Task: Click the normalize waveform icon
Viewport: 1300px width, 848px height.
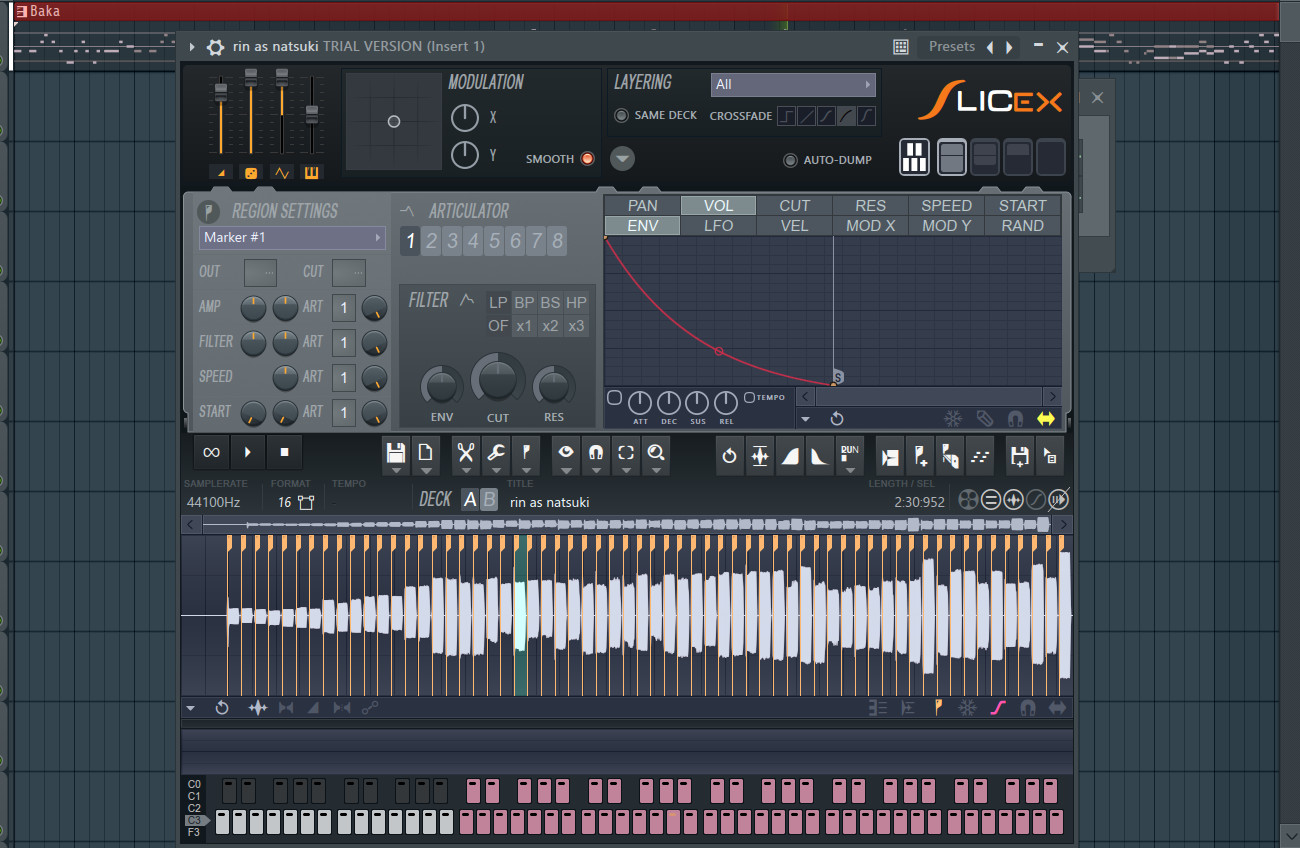Action: [760, 456]
